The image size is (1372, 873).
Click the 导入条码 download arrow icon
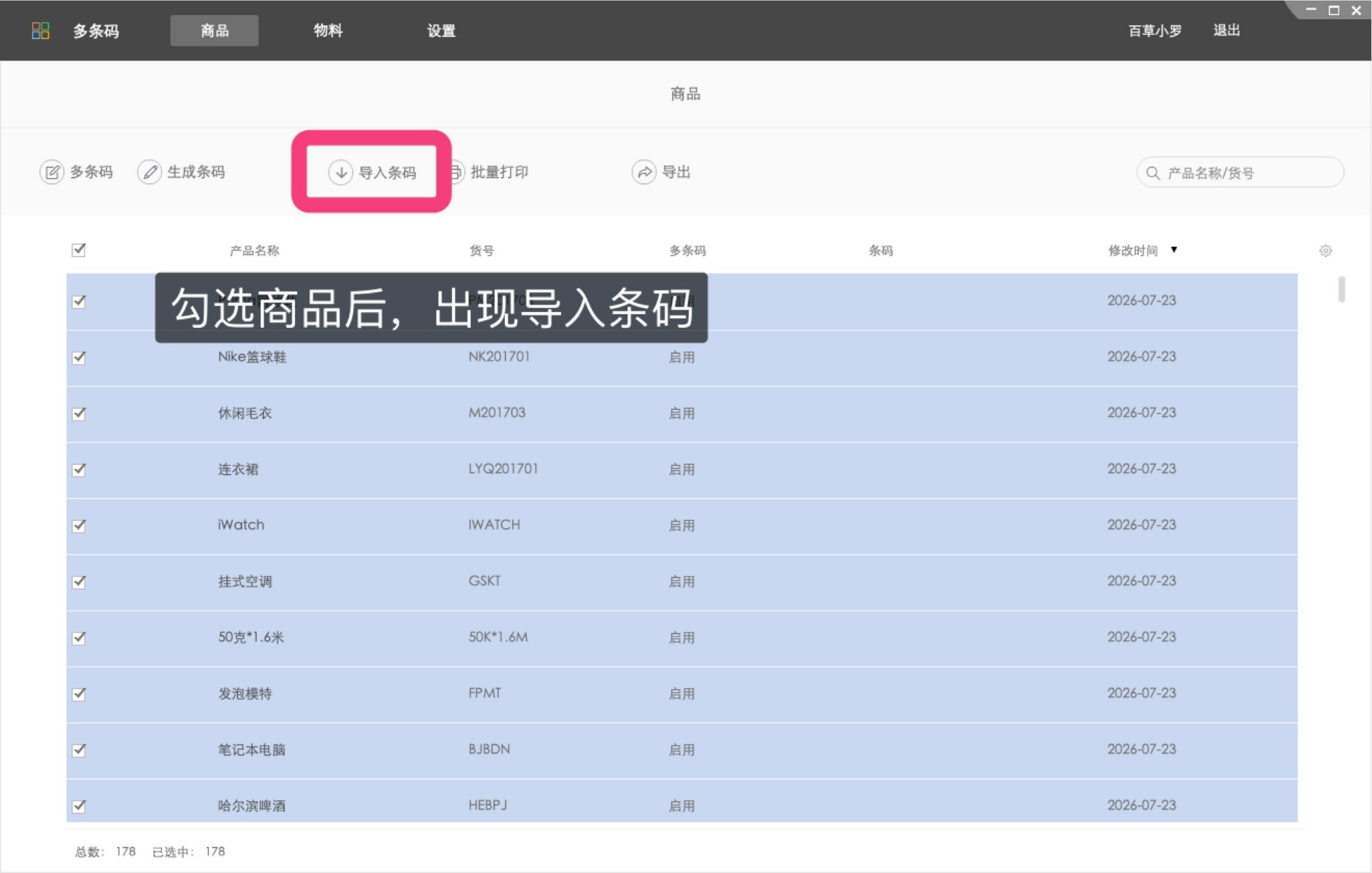click(340, 172)
